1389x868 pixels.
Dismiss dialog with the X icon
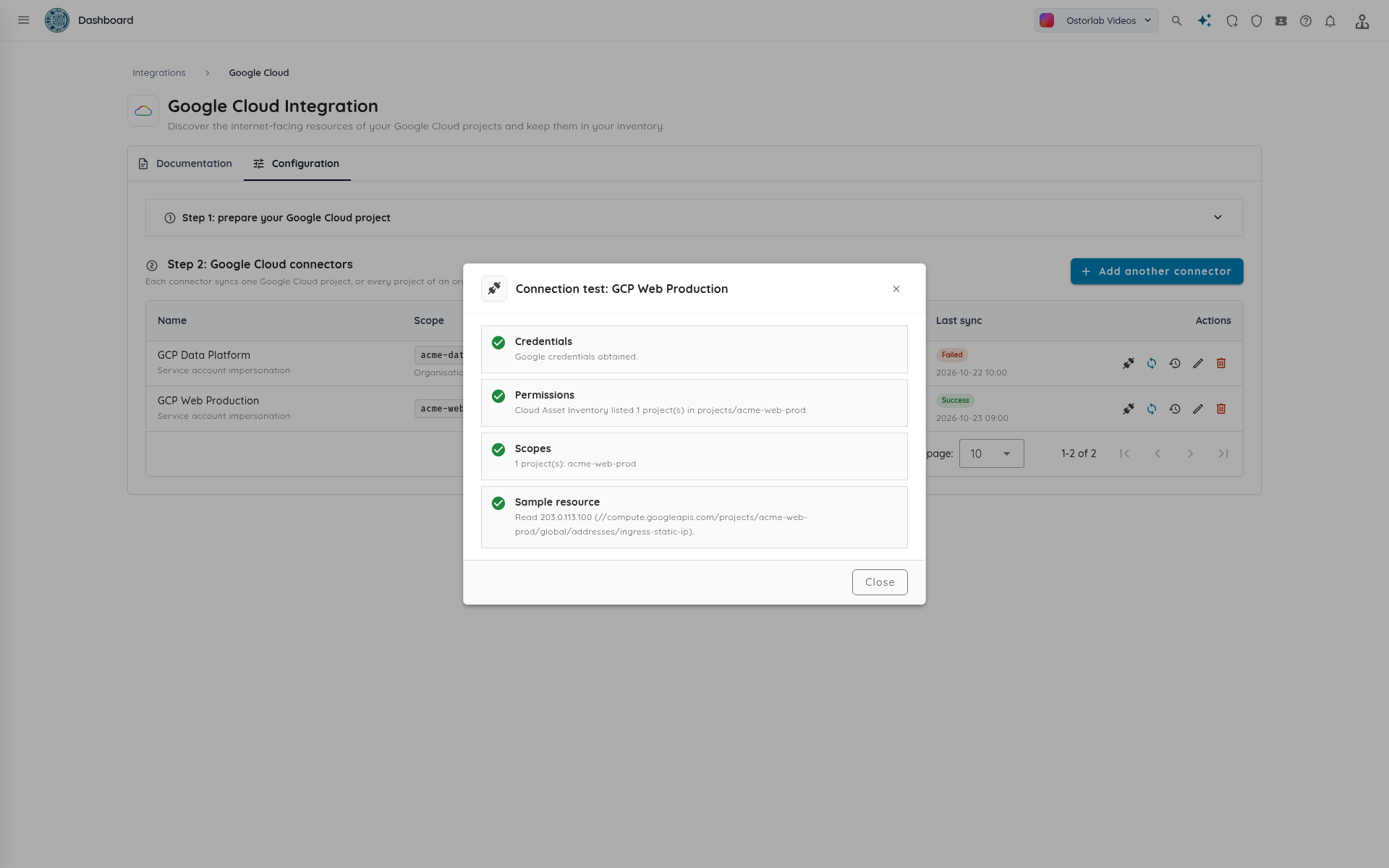tap(896, 289)
